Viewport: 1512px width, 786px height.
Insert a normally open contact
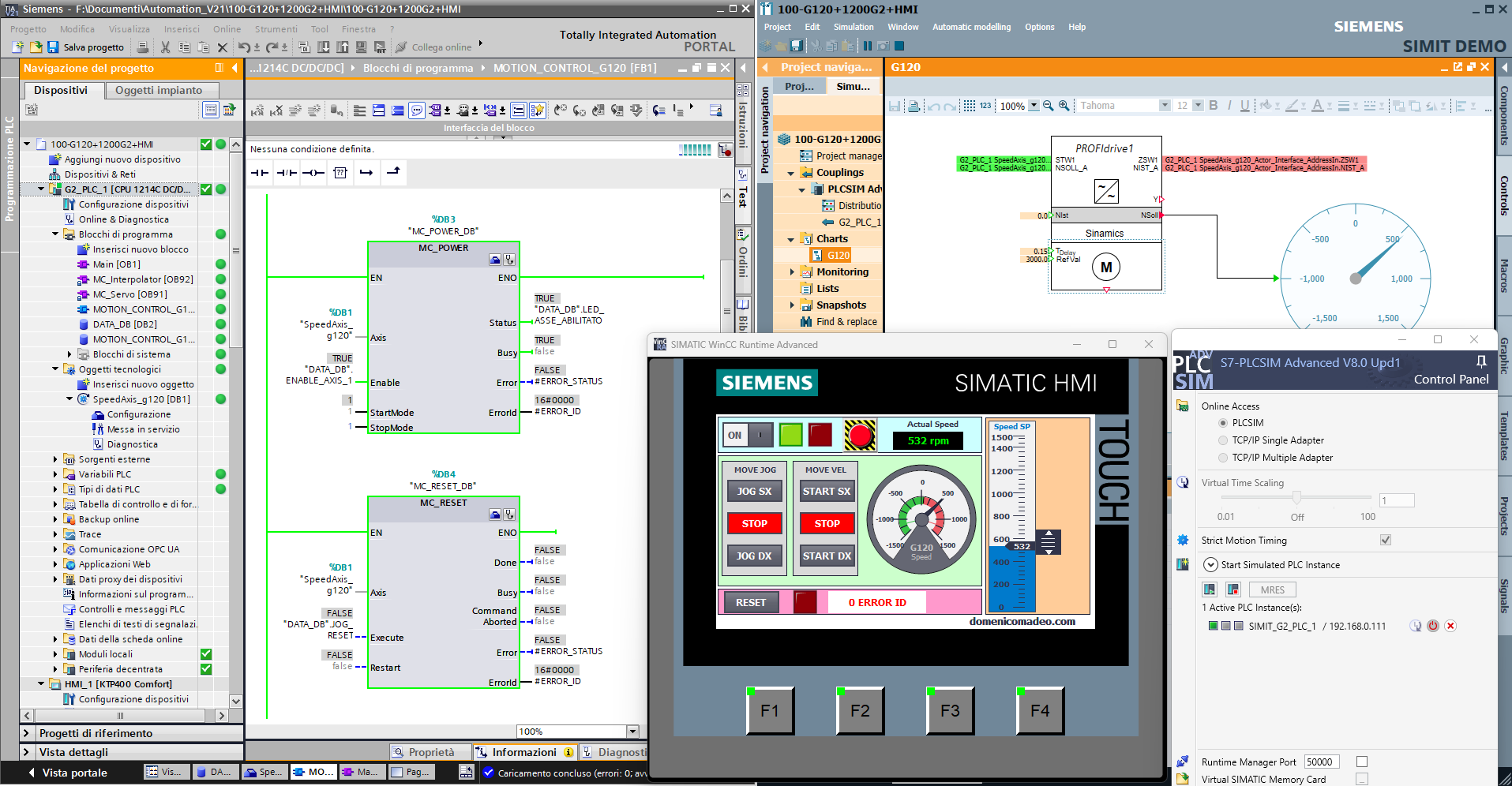click(x=260, y=172)
